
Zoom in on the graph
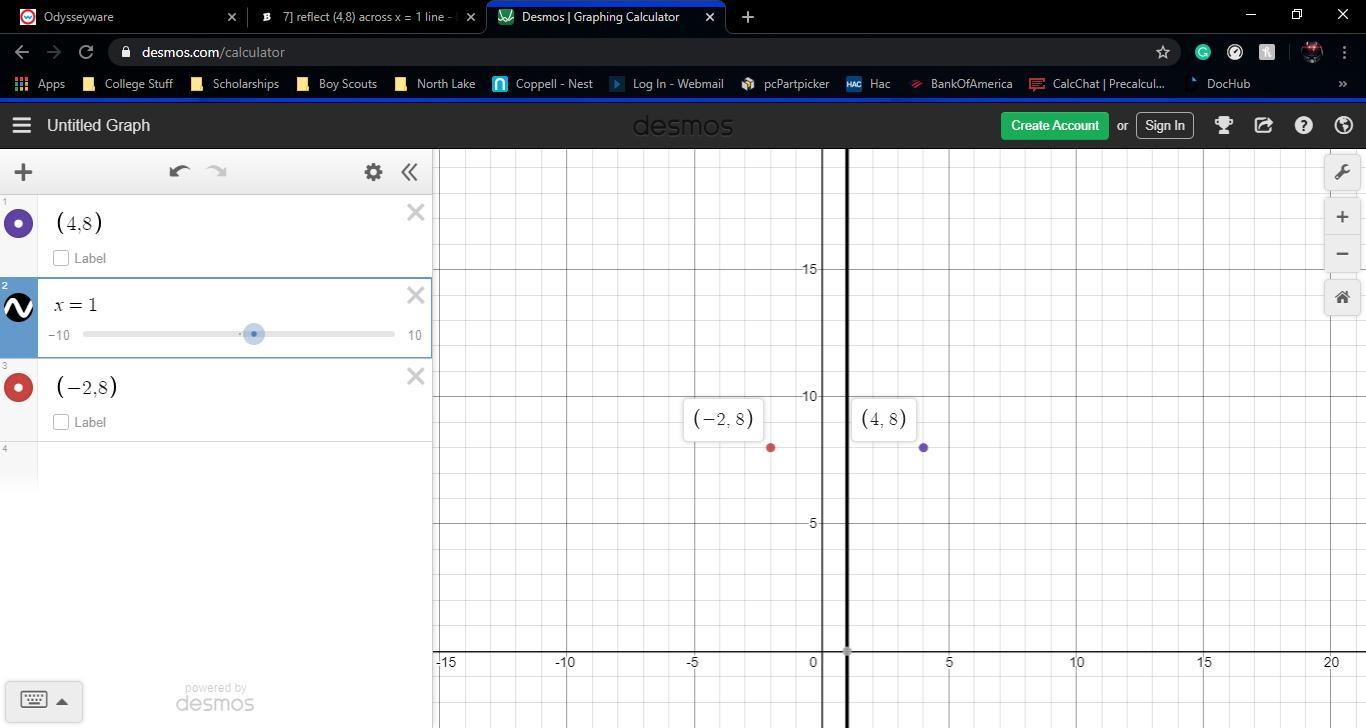1342,217
